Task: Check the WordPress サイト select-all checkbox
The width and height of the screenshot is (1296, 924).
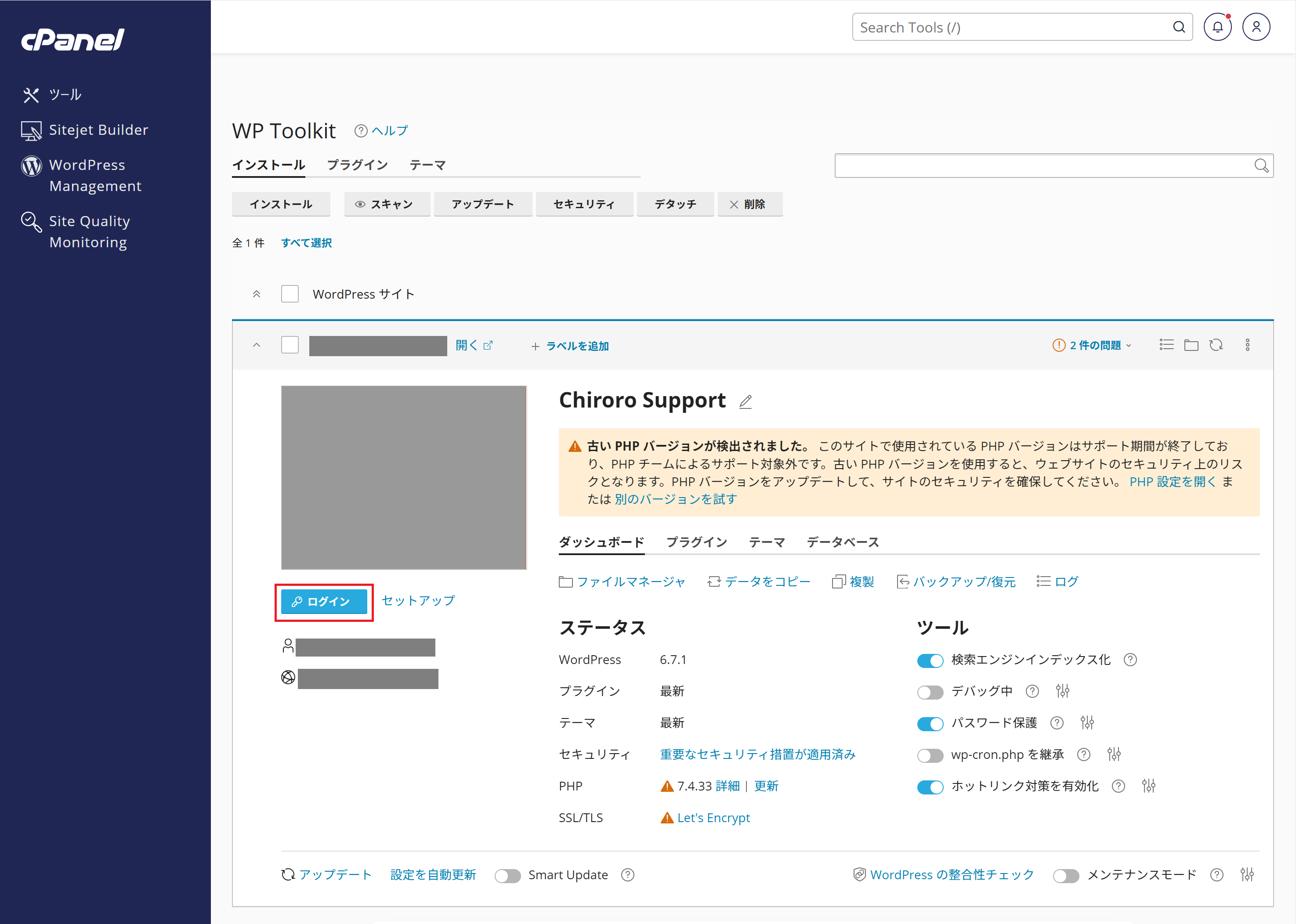Action: pos(290,294)
